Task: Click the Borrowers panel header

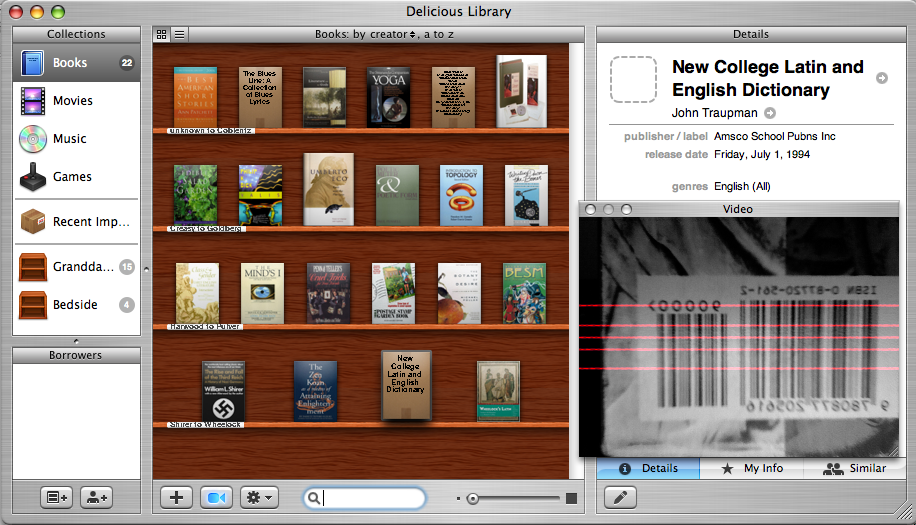Action: point(76,355)
